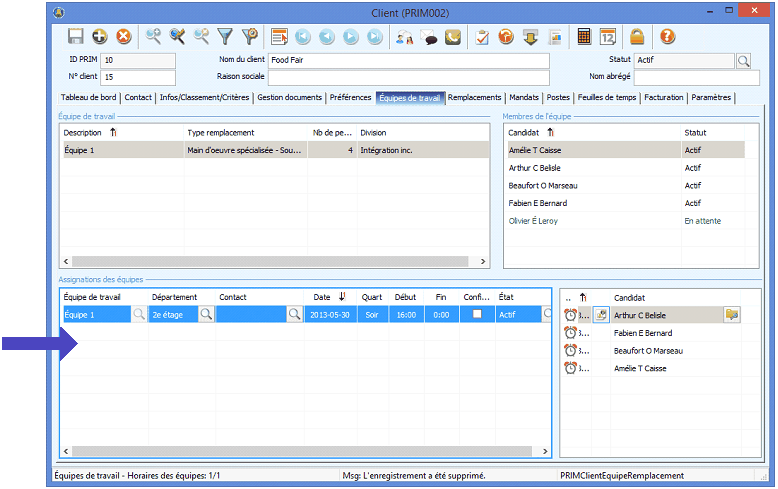Open the calculator tool

[584, 37]
